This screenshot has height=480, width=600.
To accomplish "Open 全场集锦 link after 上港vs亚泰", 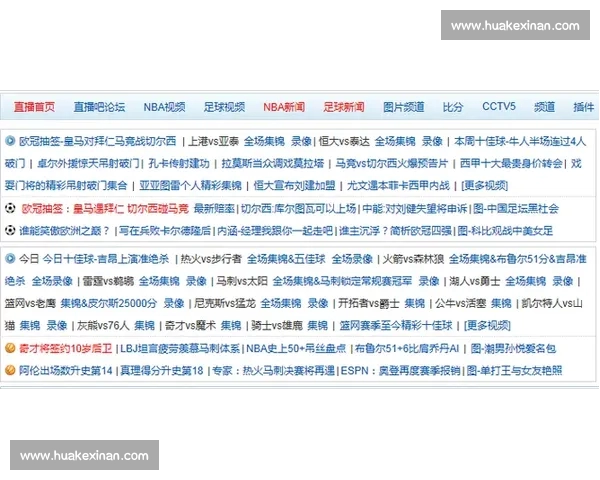I will (264, 141).
